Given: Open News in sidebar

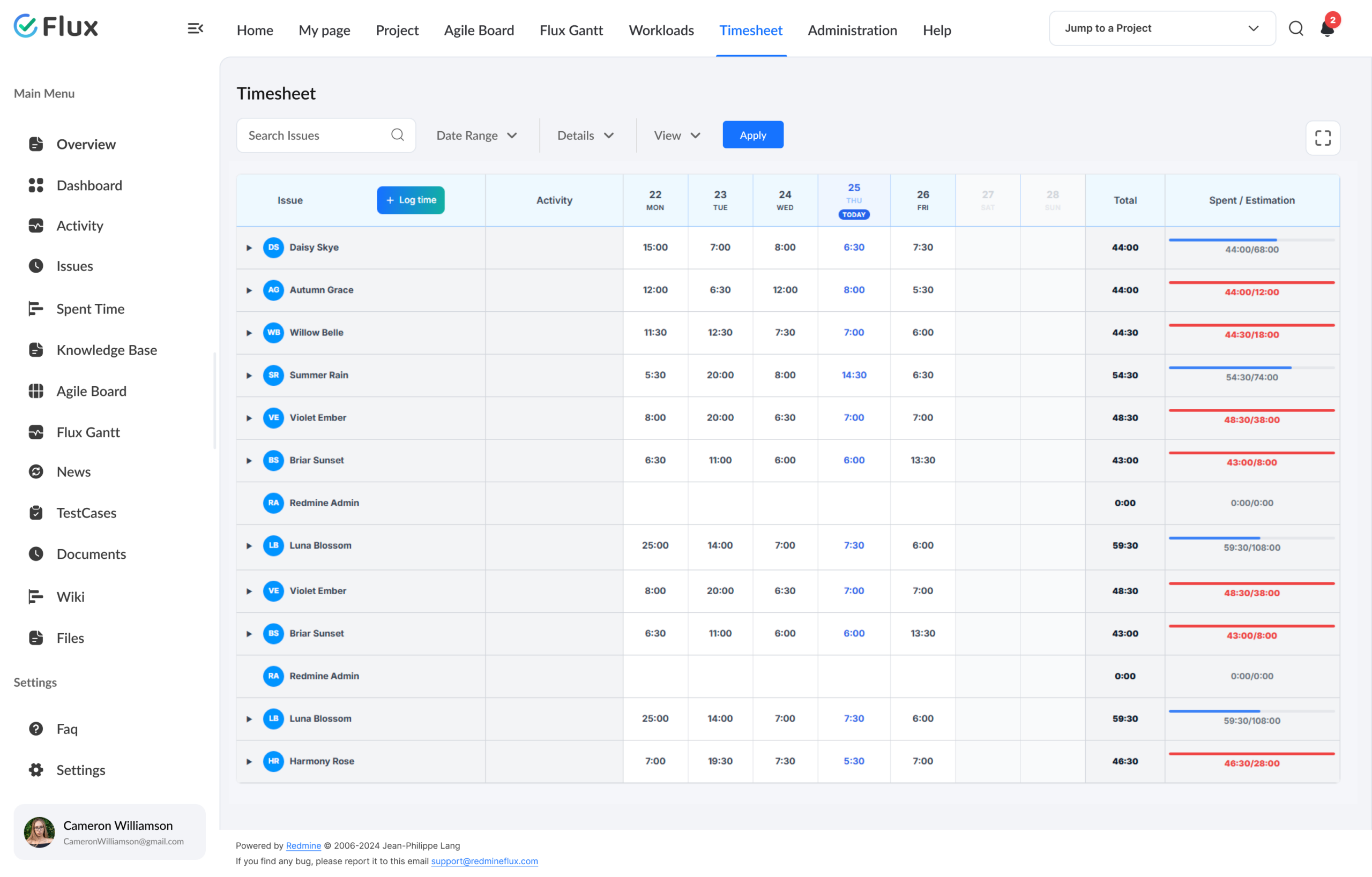Looking at the screenshot, I should point(73,471).
